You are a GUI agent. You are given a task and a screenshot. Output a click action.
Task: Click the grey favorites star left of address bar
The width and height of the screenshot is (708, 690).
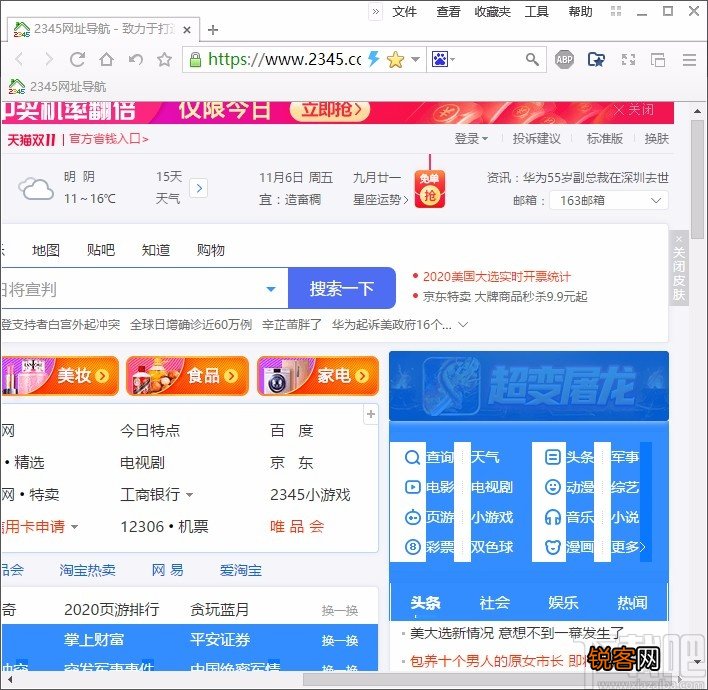click(x=164, y=59)
